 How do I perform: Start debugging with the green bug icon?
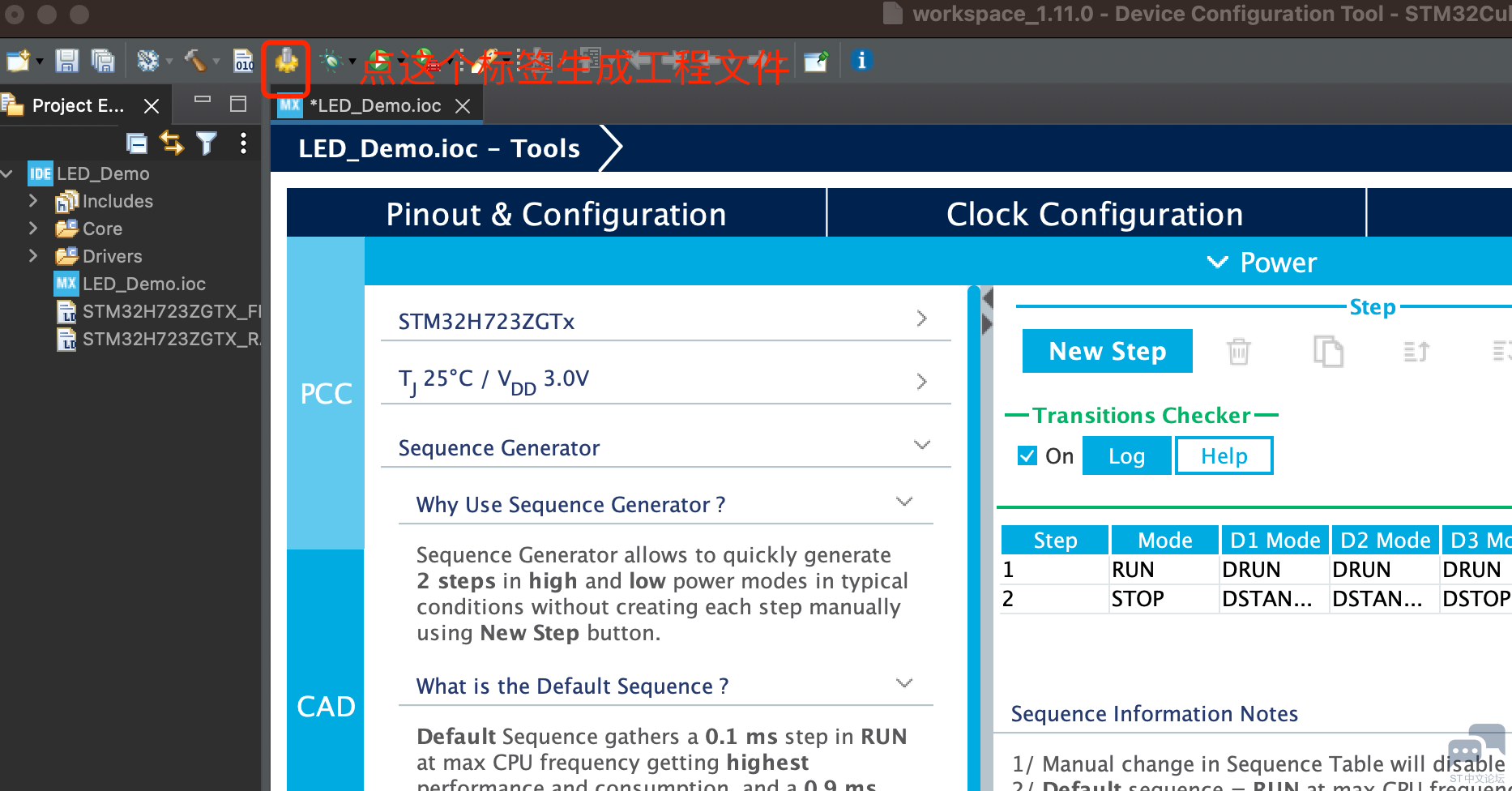[x=331, y=61]
